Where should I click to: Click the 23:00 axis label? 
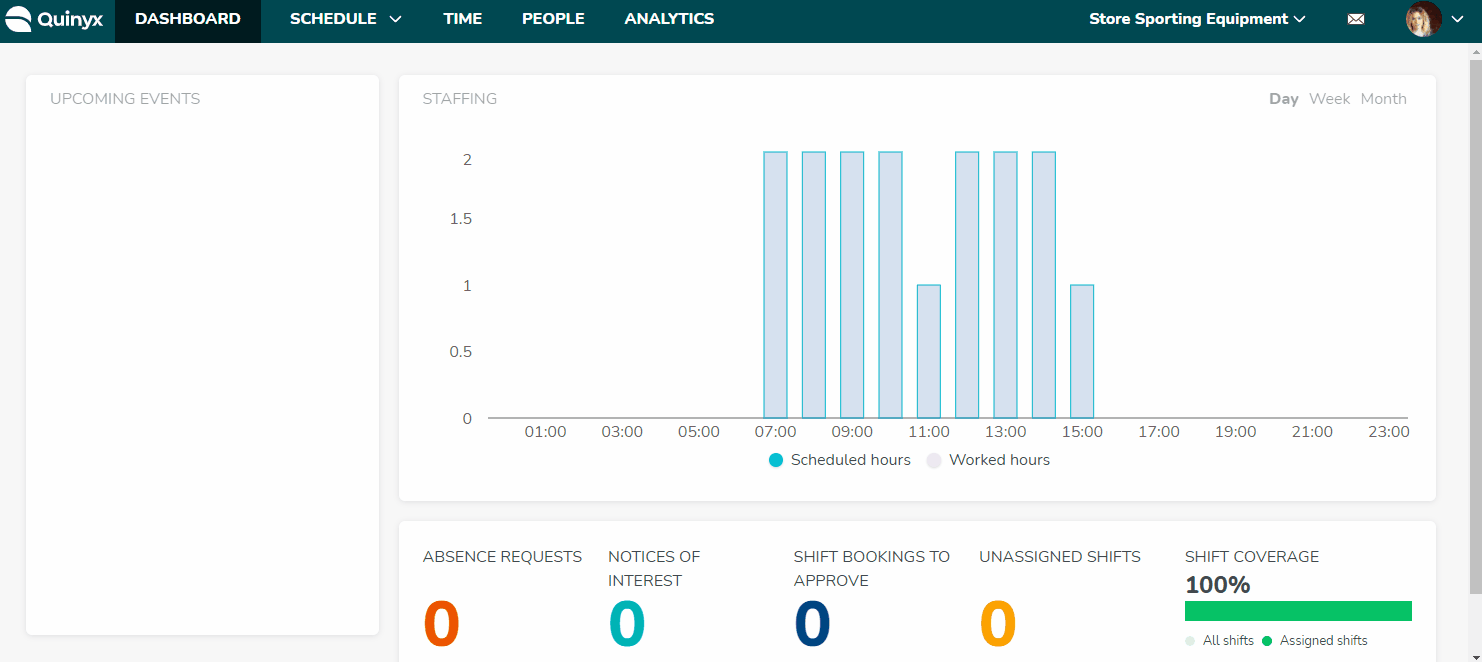pyautogui.click(x=1388, y=432)
